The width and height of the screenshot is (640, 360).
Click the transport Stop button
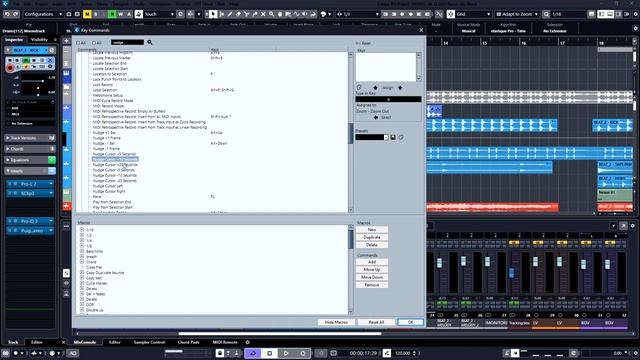tap(269, 353)
